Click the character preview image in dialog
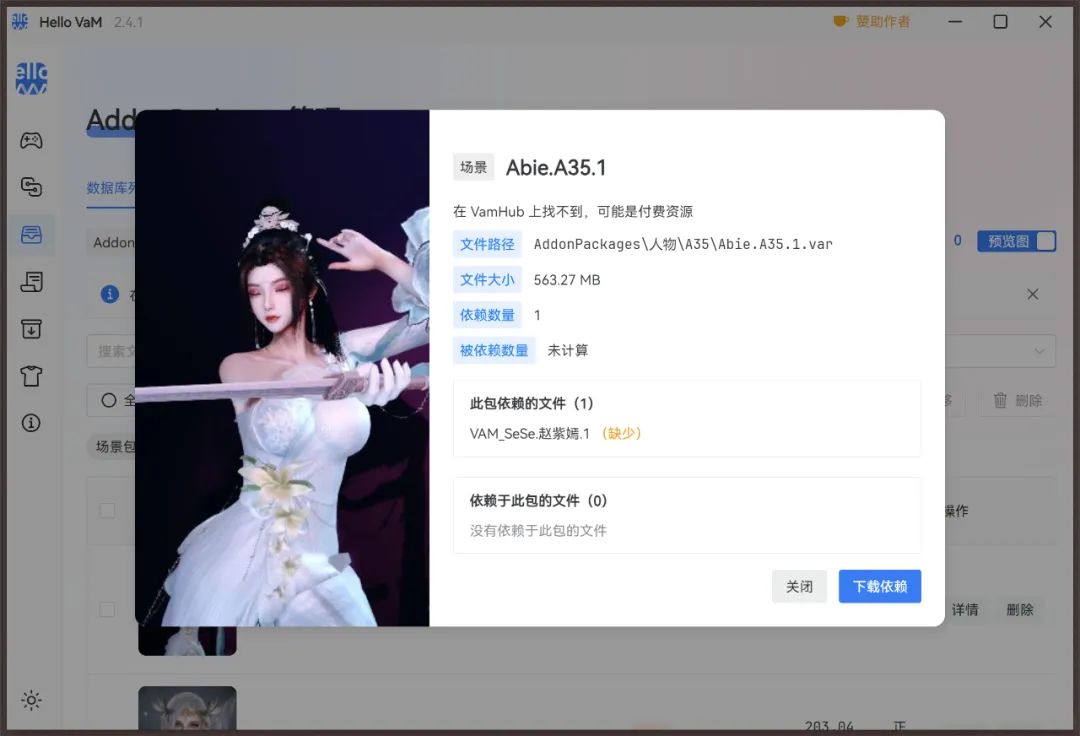 (282, 368)
